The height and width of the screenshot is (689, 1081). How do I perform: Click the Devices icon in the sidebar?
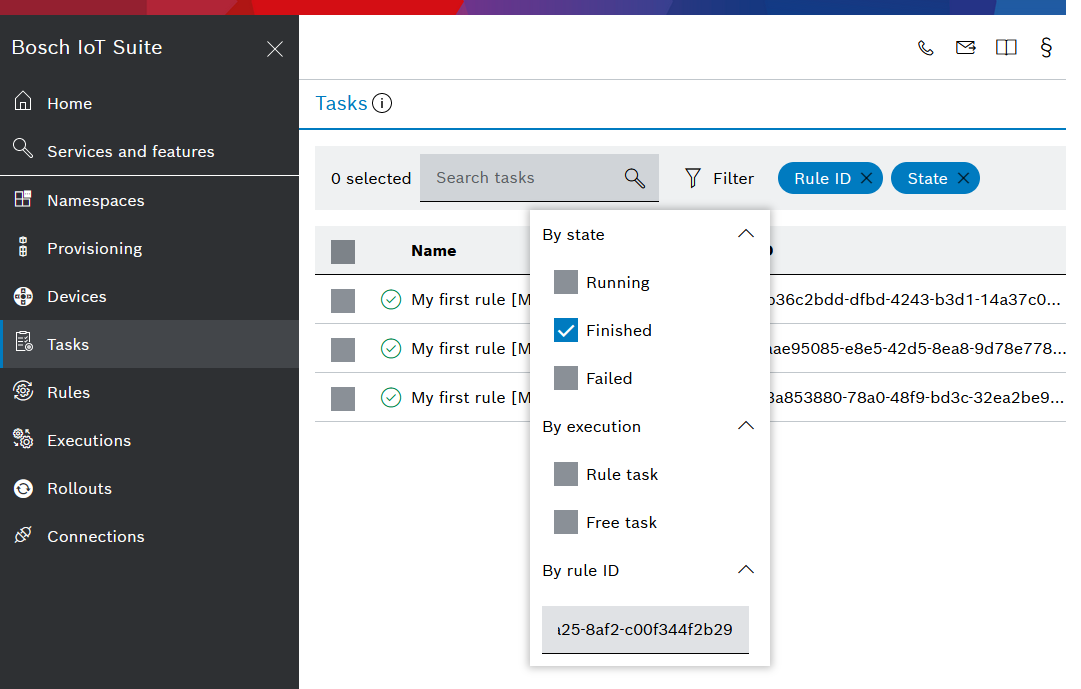[23, 297]
